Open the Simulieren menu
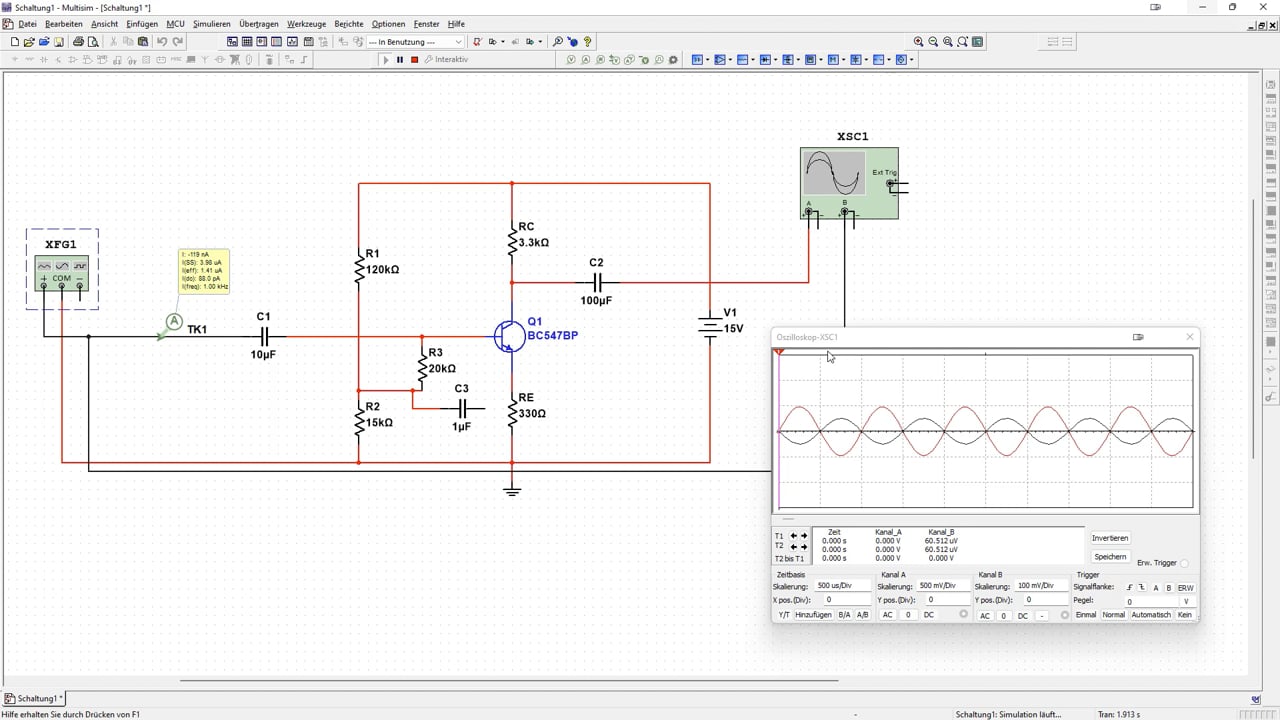Screen dimensions: 1280x720 point(211,23)
